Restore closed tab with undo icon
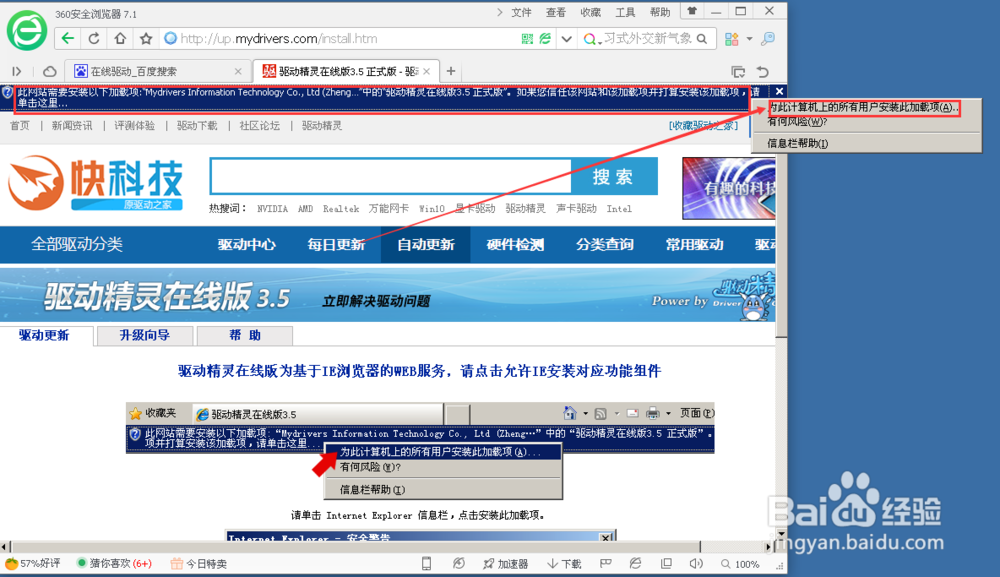Image resolution: width=1000 pixels, height=577 pixels. pos(763,71)
